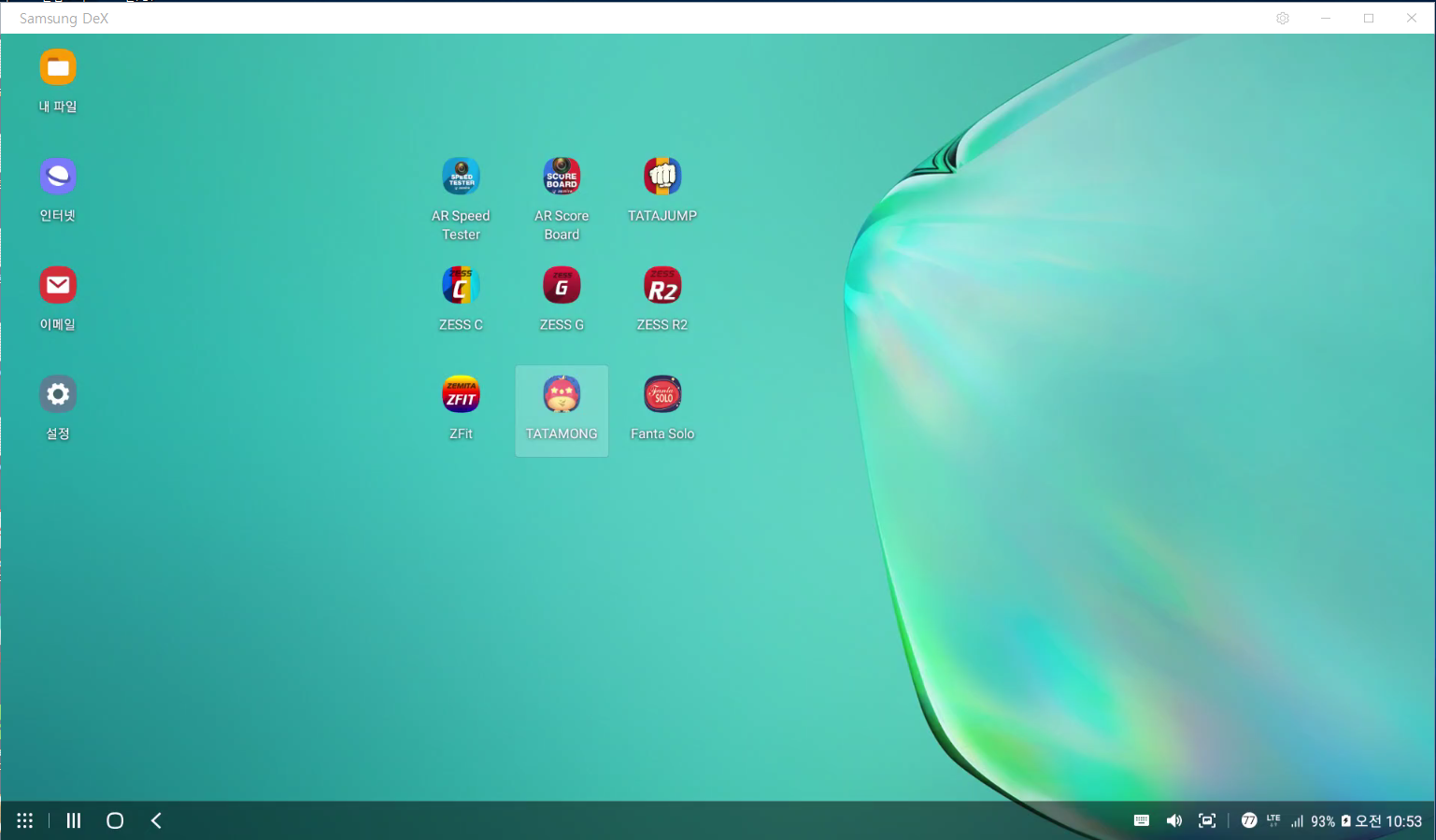Launch the AR Score Board app
The height and width of the screenshot is (840, 1436).
click(x=562, y=177)
